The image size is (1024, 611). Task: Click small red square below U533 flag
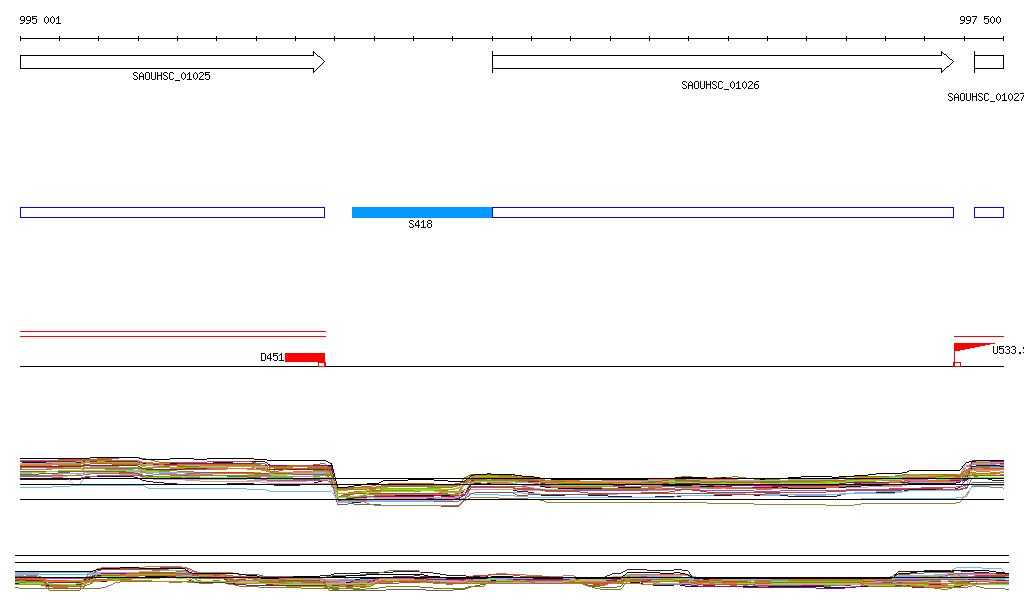pyautogui.click(x=957, y=364)
